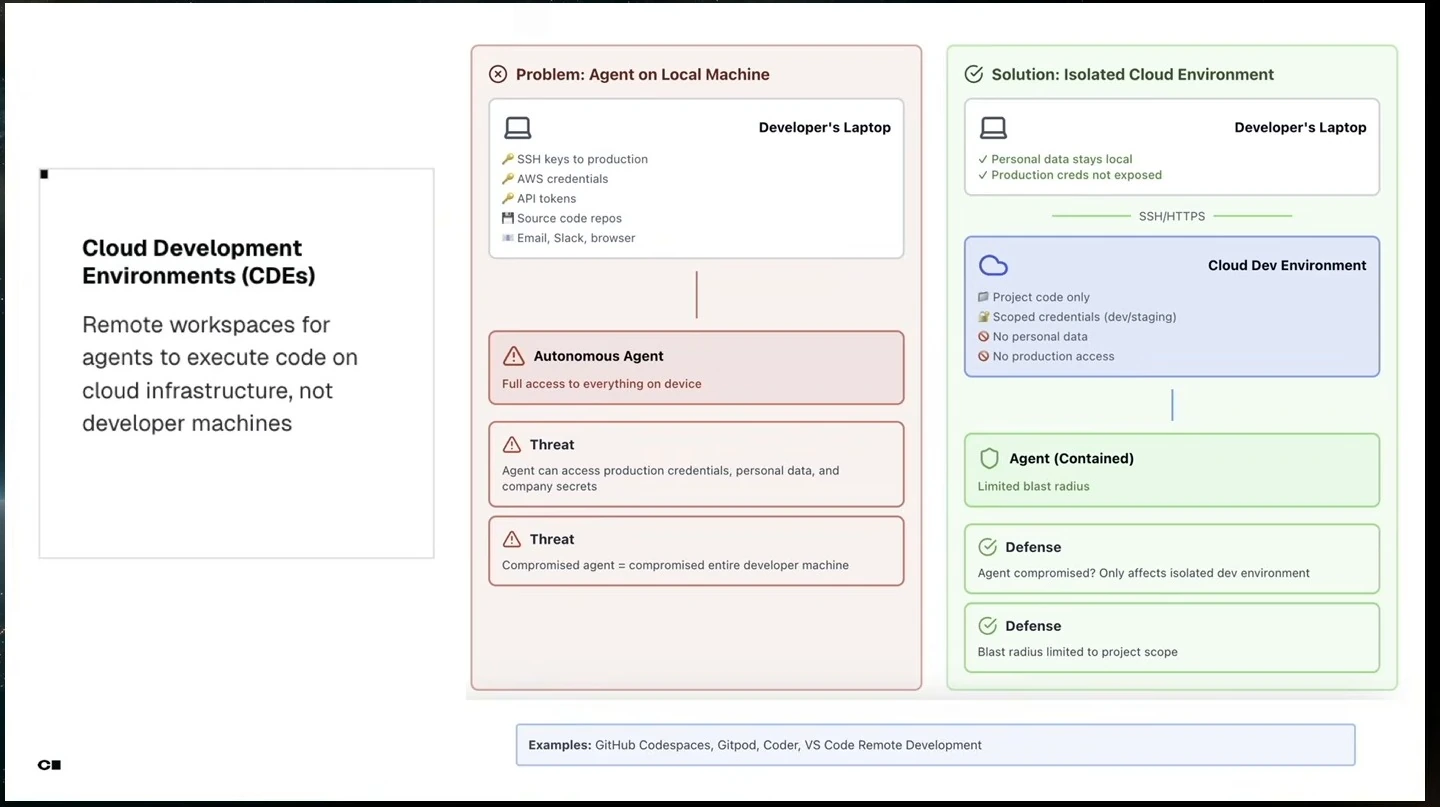The image size is (1440, 807).
Task: Click the prohibited icon beside No personal data
Action: pos(984,337)
